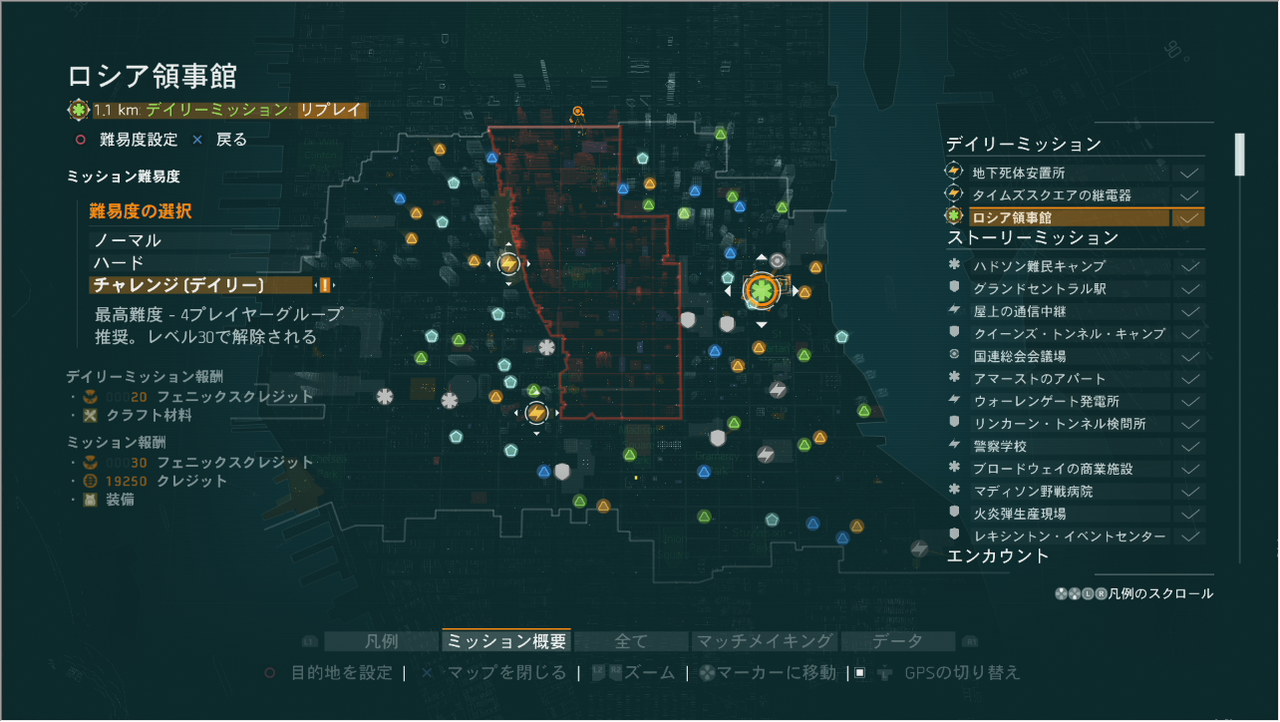This screenshot has width=1280, height=722.
Task: Click the coin icon beside 19250 クレジット
Action: 91,481
